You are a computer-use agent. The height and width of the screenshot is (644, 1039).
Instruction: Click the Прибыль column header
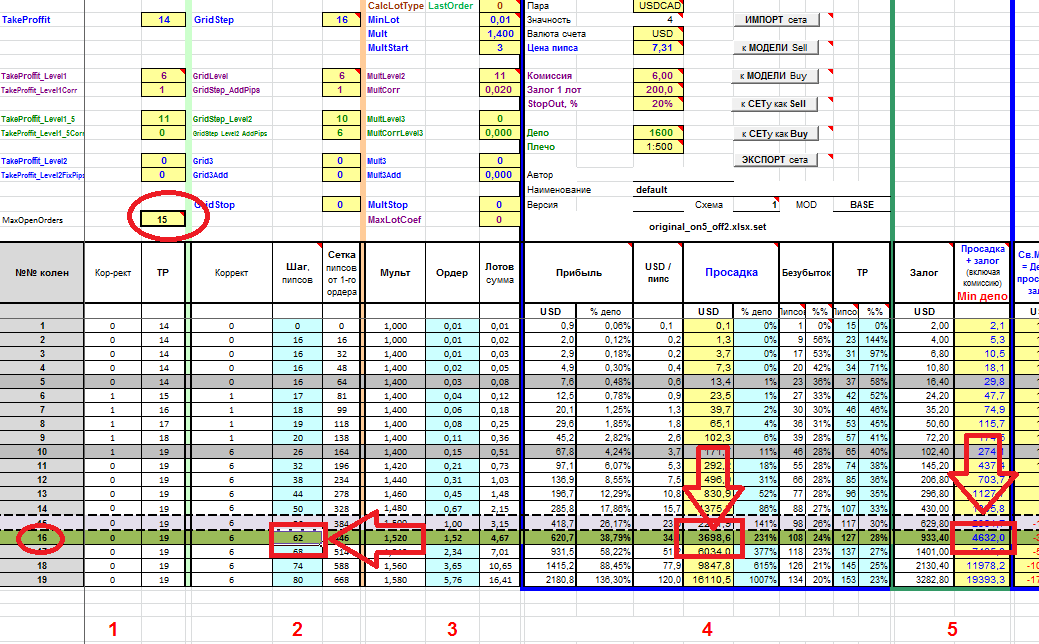[579, 272]
